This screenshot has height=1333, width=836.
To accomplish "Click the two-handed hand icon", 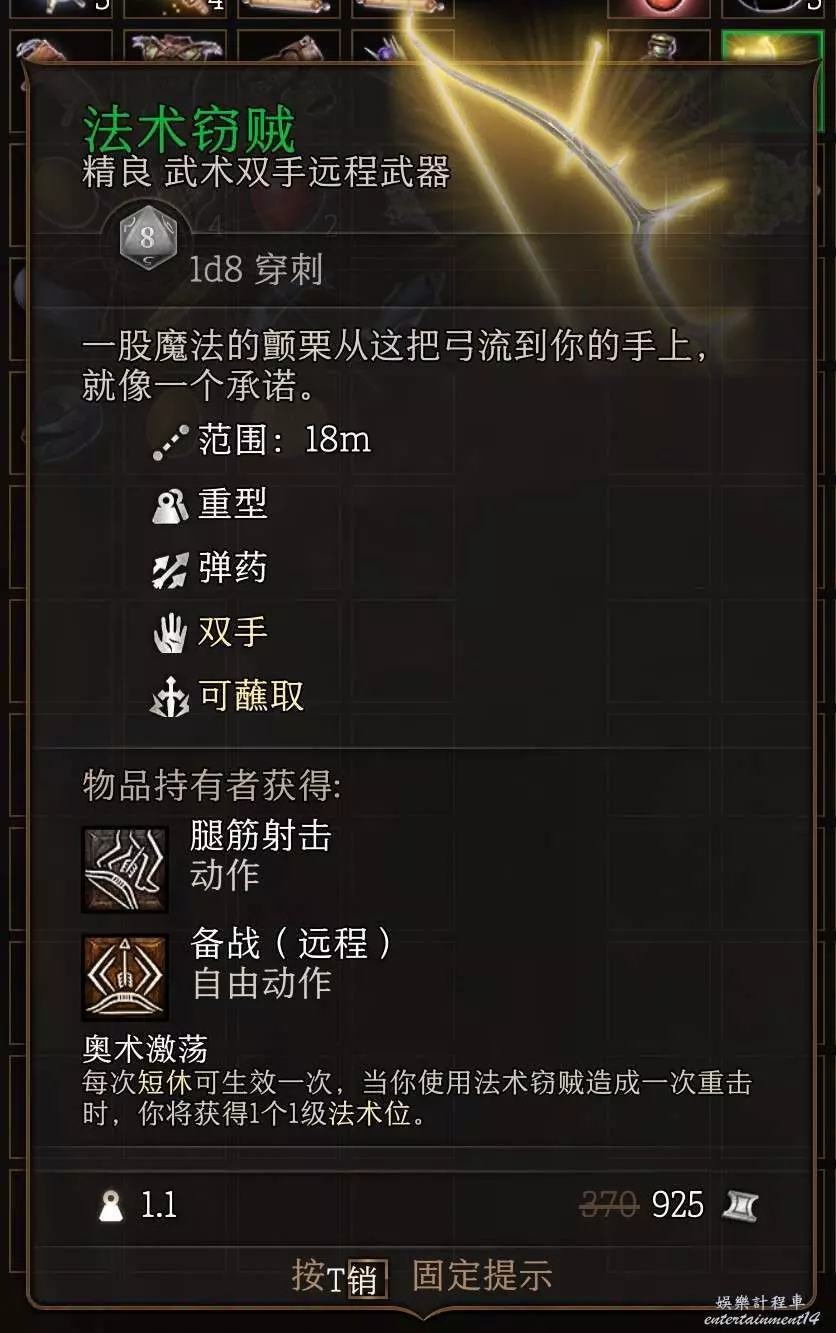I will [x=170, y=633].
